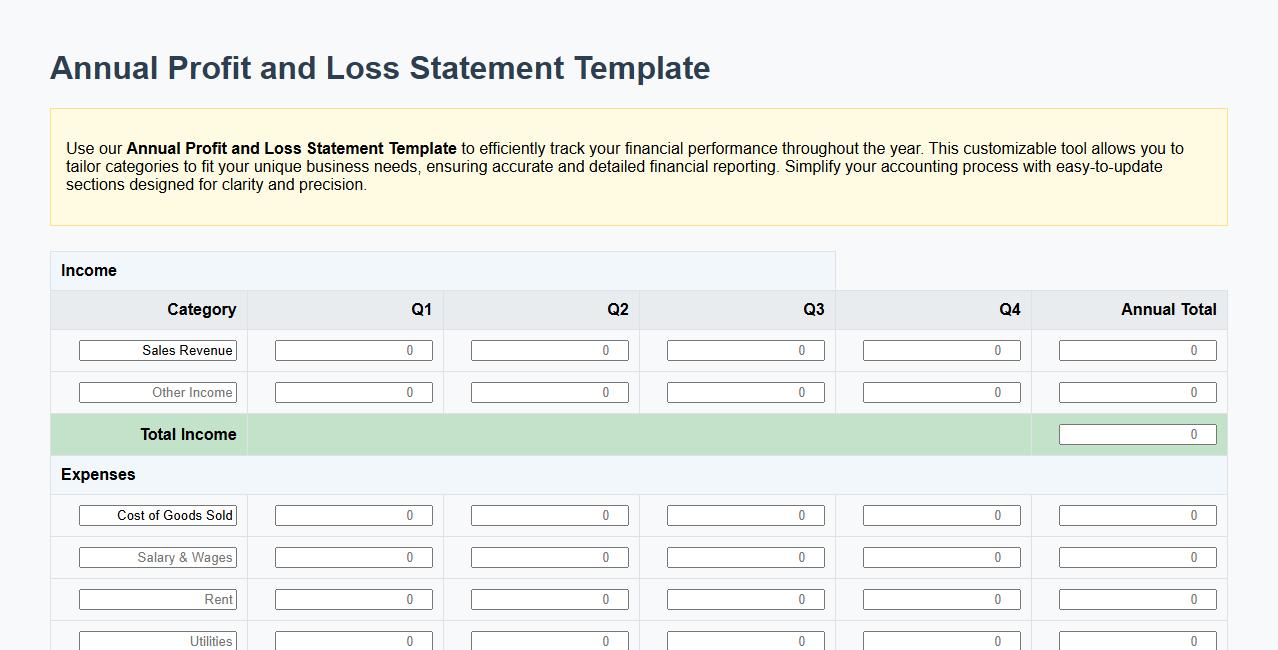Click the Cost of Goods Sold Q2 field
Viewport: 1278px width, 650px height.
tap(548, 515)
